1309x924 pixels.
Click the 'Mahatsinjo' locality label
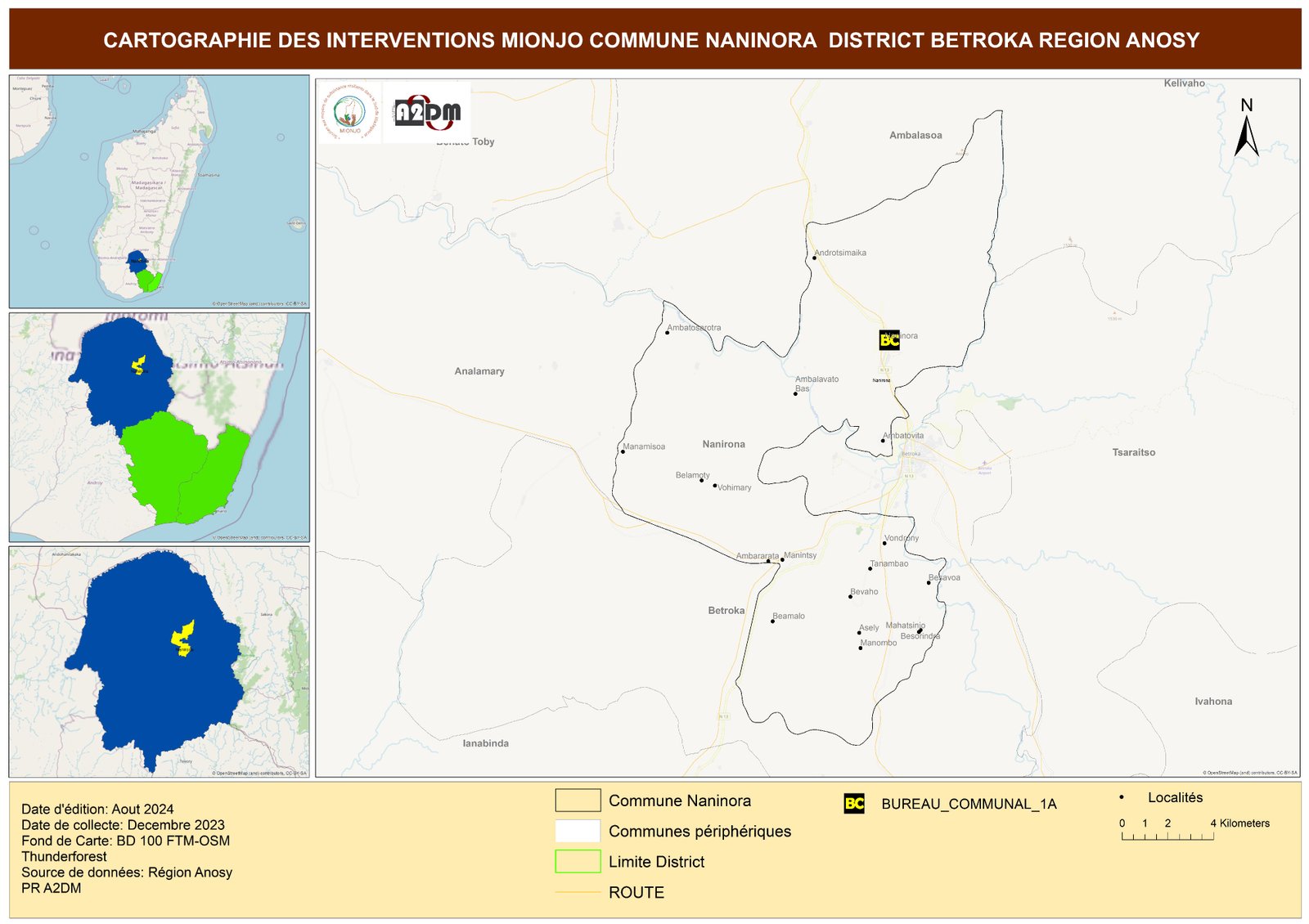point(906,626)
